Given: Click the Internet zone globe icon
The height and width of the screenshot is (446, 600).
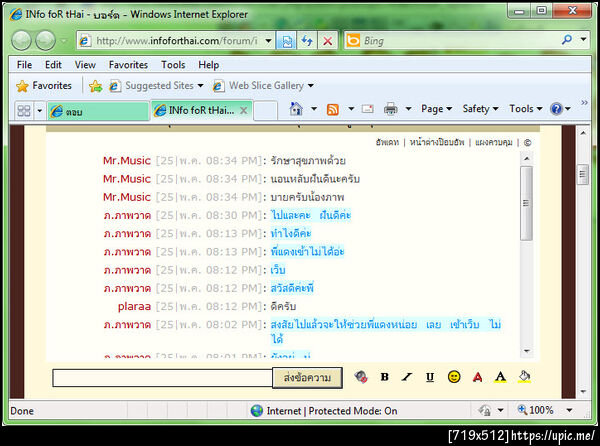Looking at the screenshot, I should pos(257,411).
